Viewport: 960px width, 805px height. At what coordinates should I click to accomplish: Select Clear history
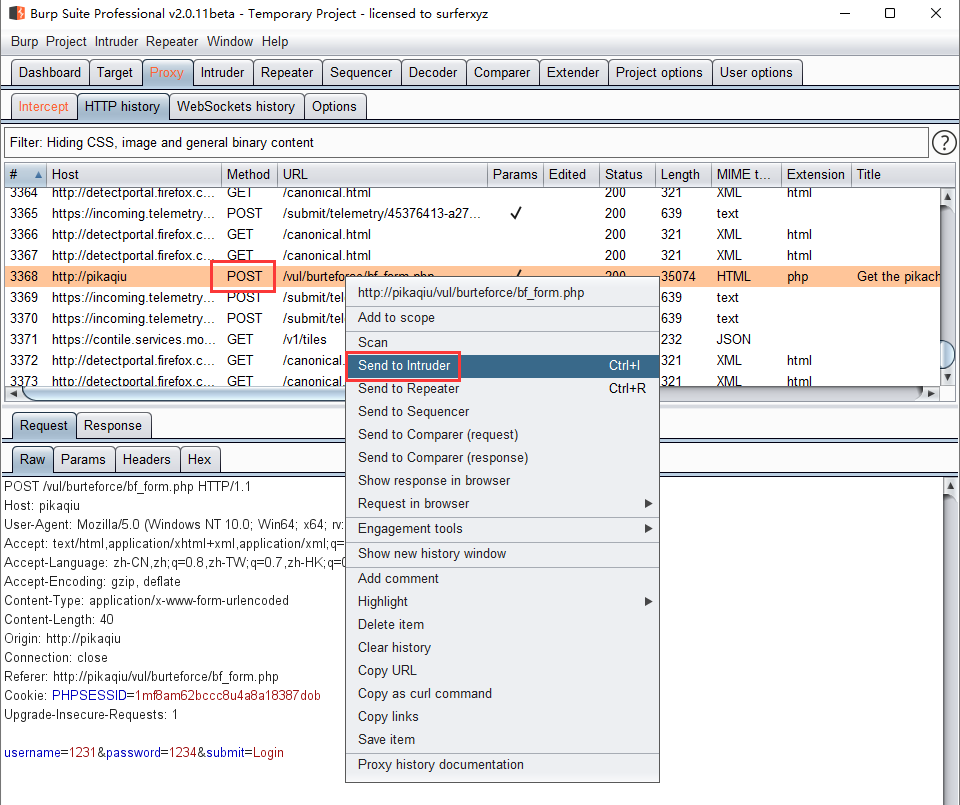[x=502, y=648]
